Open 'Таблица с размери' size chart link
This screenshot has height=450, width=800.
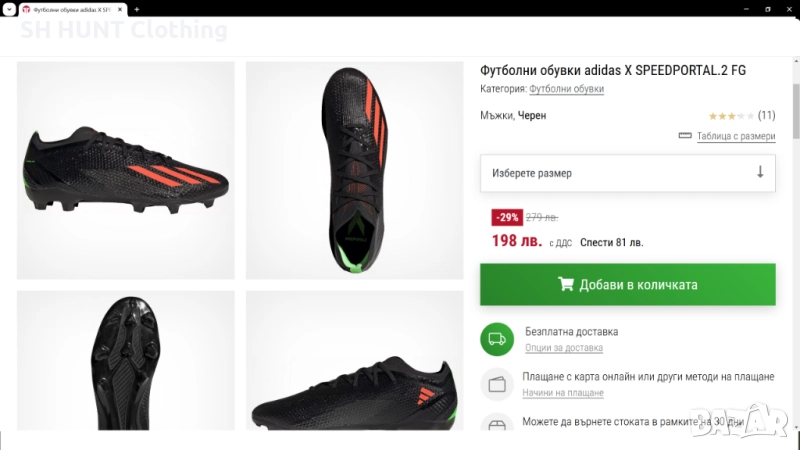click(x=736, y=137)
